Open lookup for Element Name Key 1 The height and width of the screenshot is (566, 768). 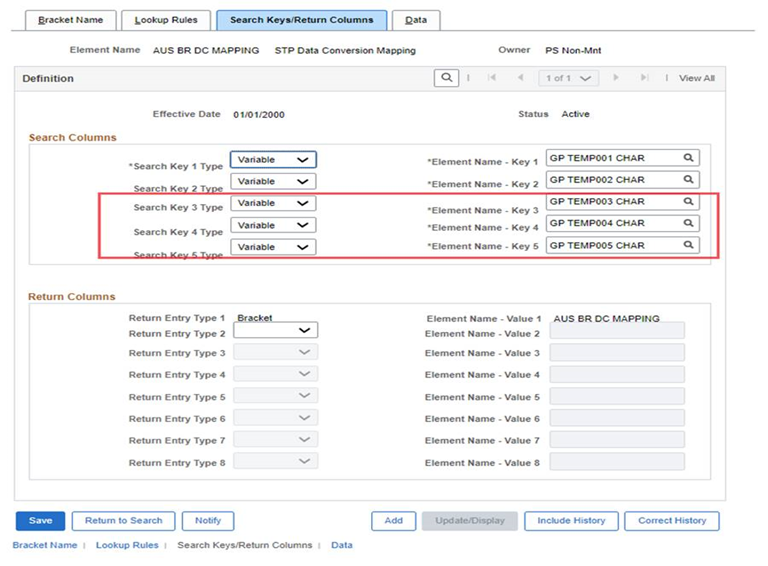(x=688, y=158)
